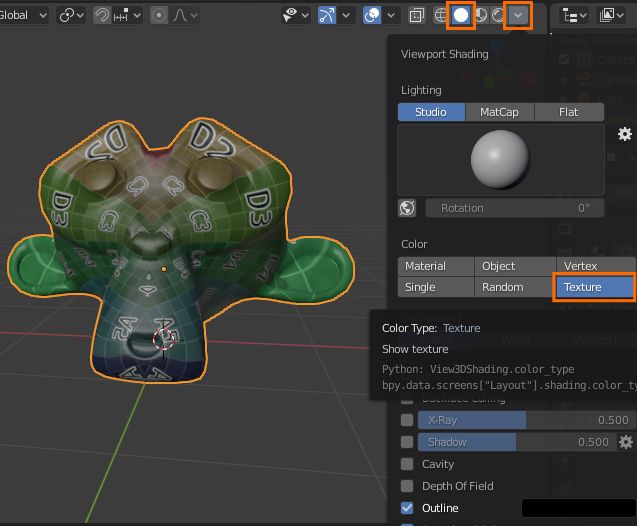The height and width of the screenshot is (526, 637).
Task: Set color type to Single
Action: pos(436,287)
